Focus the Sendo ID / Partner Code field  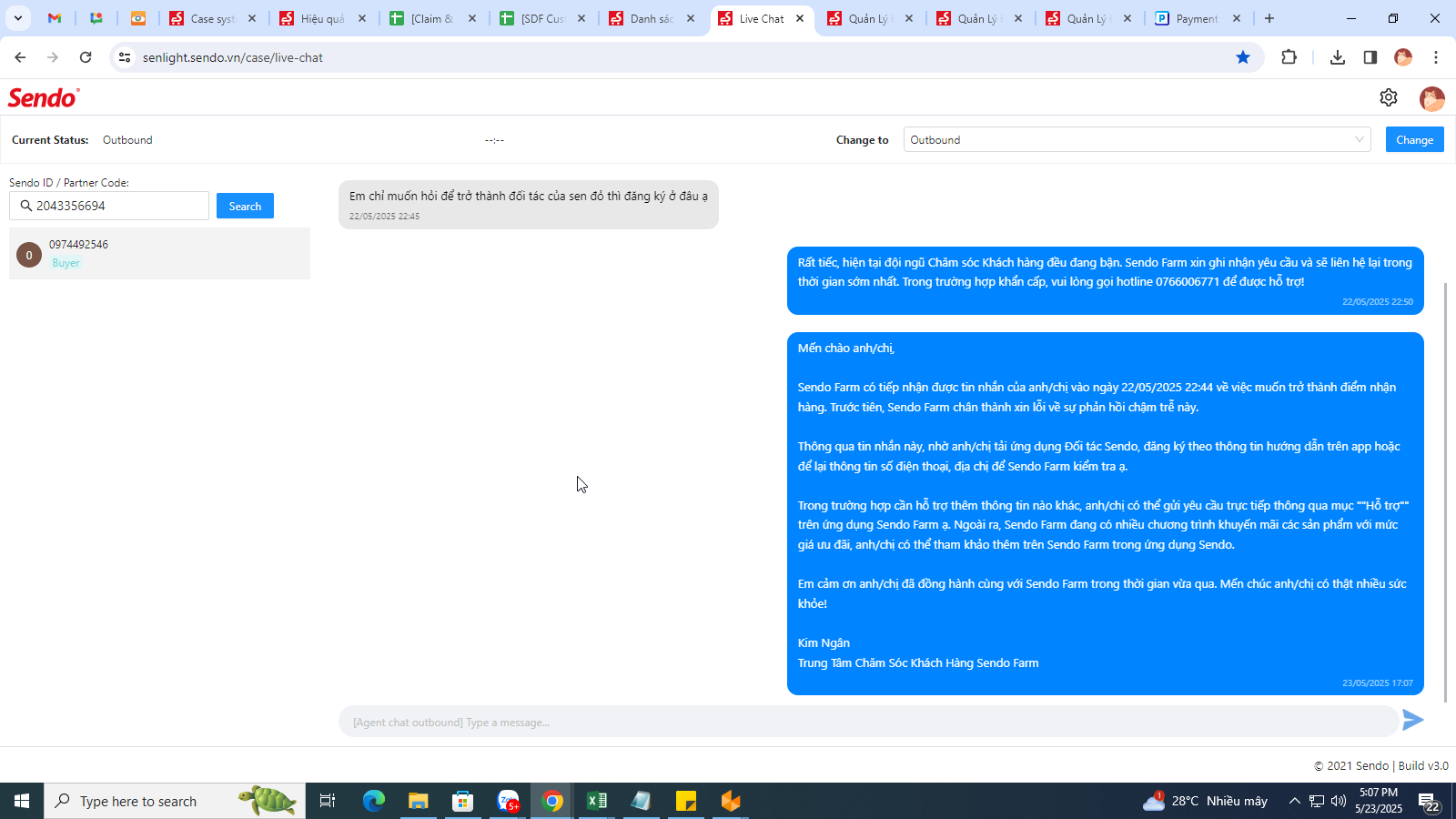pos(109,206)
